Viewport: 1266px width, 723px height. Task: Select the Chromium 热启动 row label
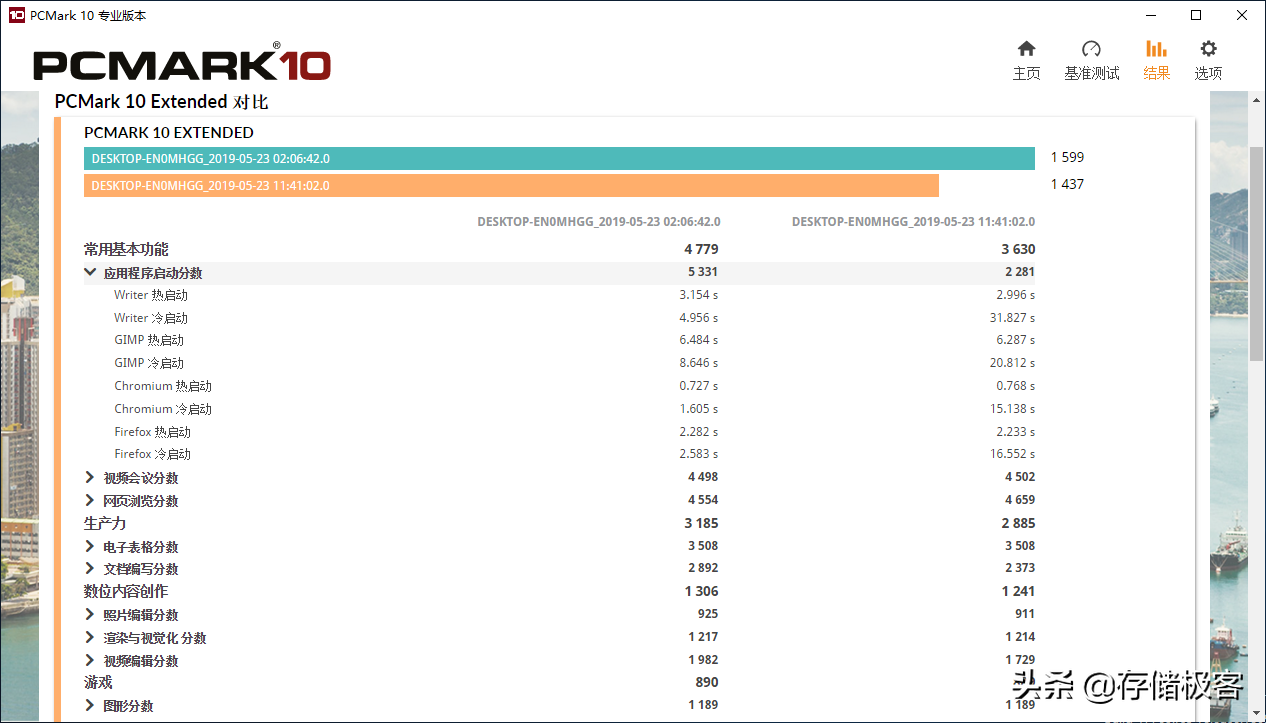163,386
